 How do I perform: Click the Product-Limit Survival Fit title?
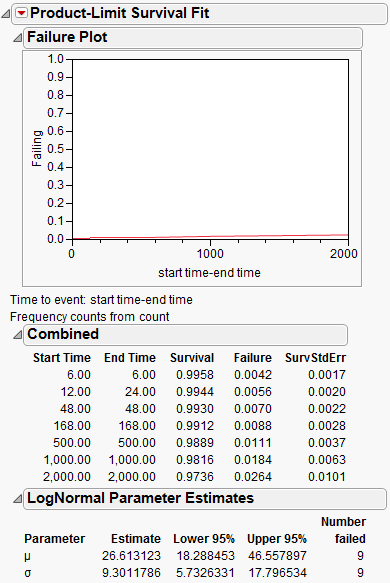click(x=120, y=13)
